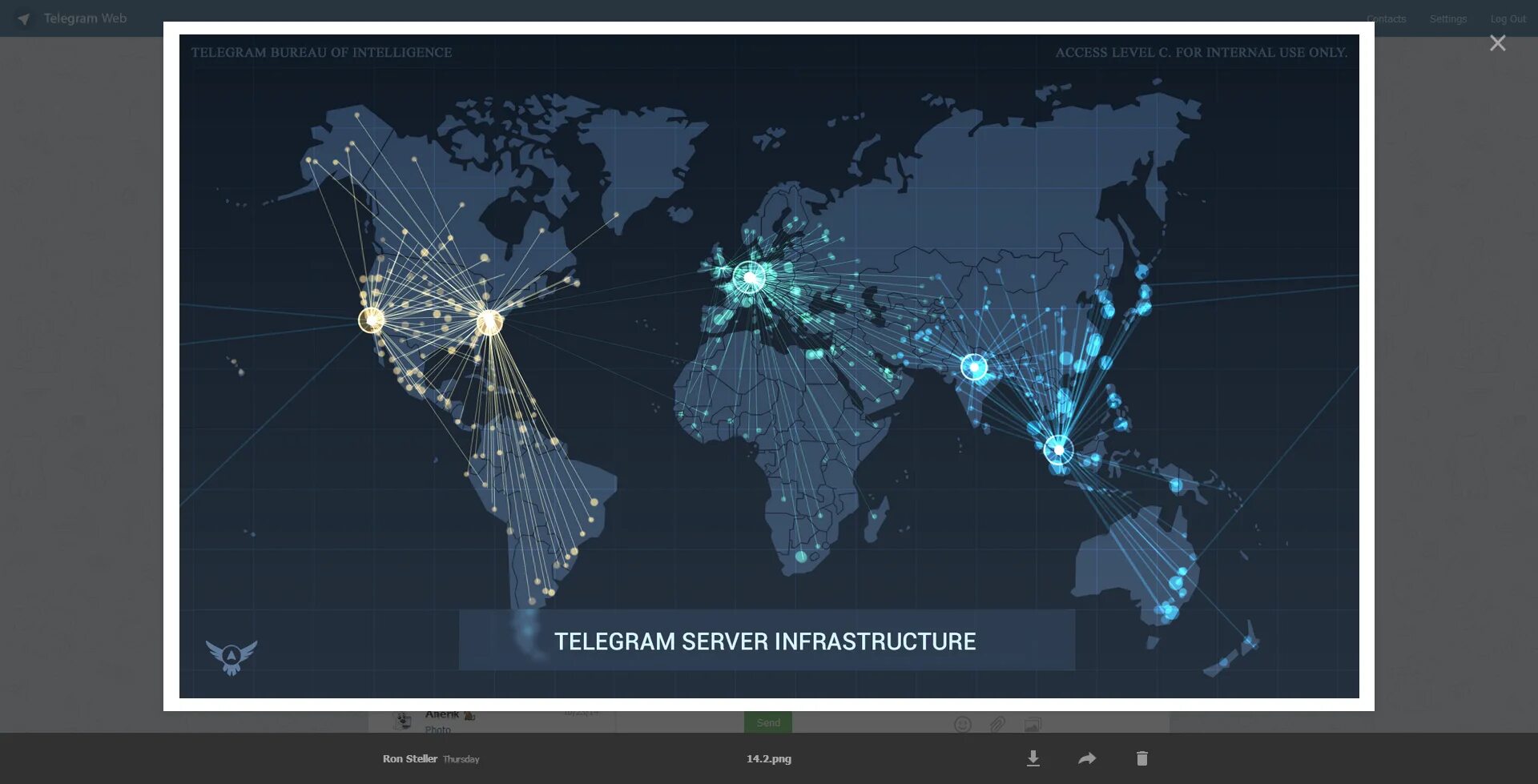
Task: Click the Thursday date label
Action: click(x=461, y=759)
